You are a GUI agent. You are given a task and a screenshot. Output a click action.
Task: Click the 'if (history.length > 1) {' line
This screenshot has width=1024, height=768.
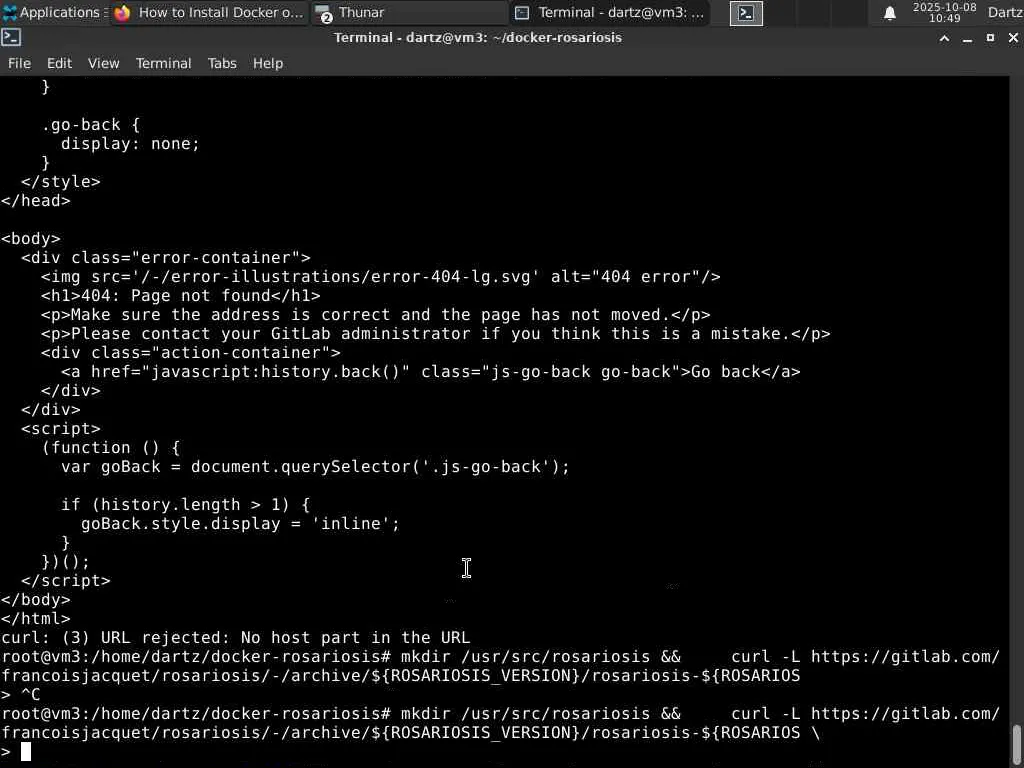coord(185,505)
